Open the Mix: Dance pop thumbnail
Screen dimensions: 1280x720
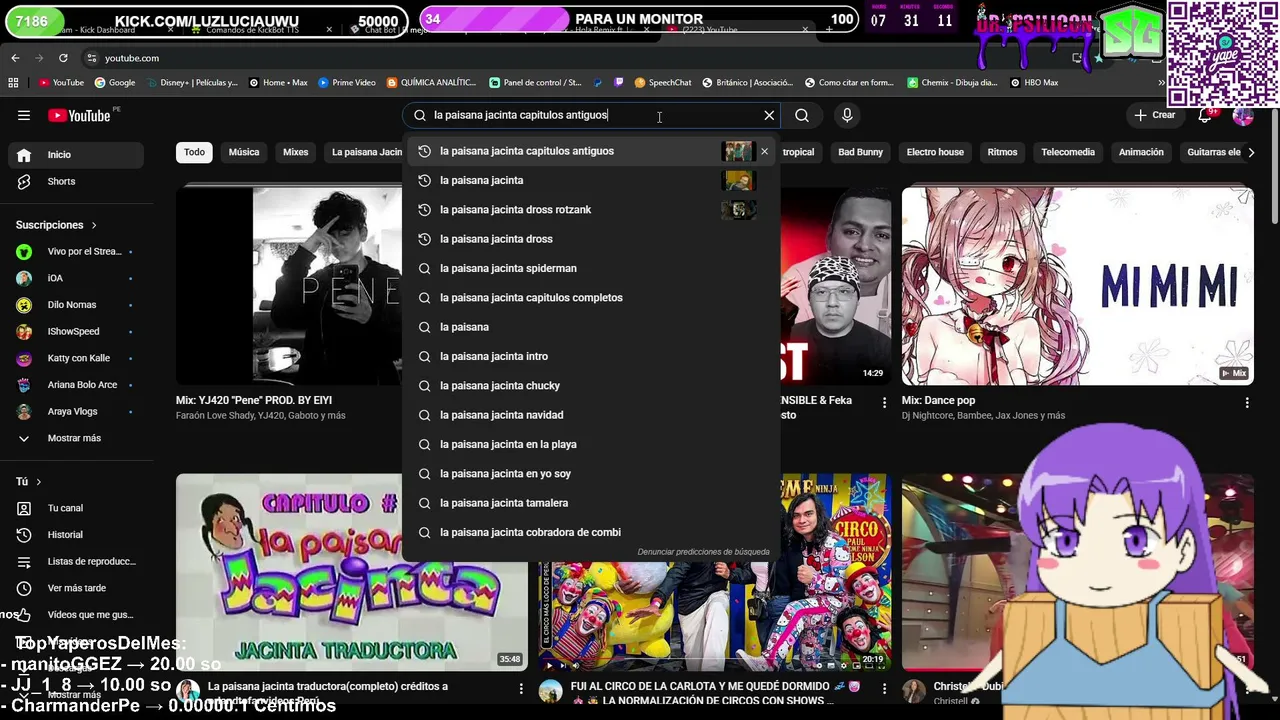1078,286
